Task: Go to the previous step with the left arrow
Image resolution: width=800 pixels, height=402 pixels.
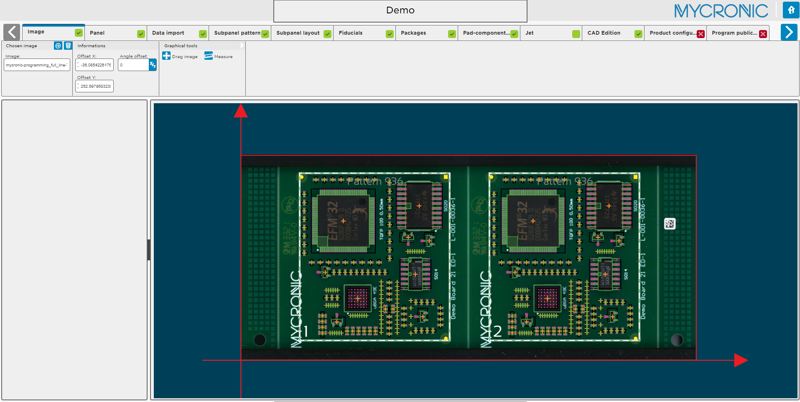Action: coord(11,33)
